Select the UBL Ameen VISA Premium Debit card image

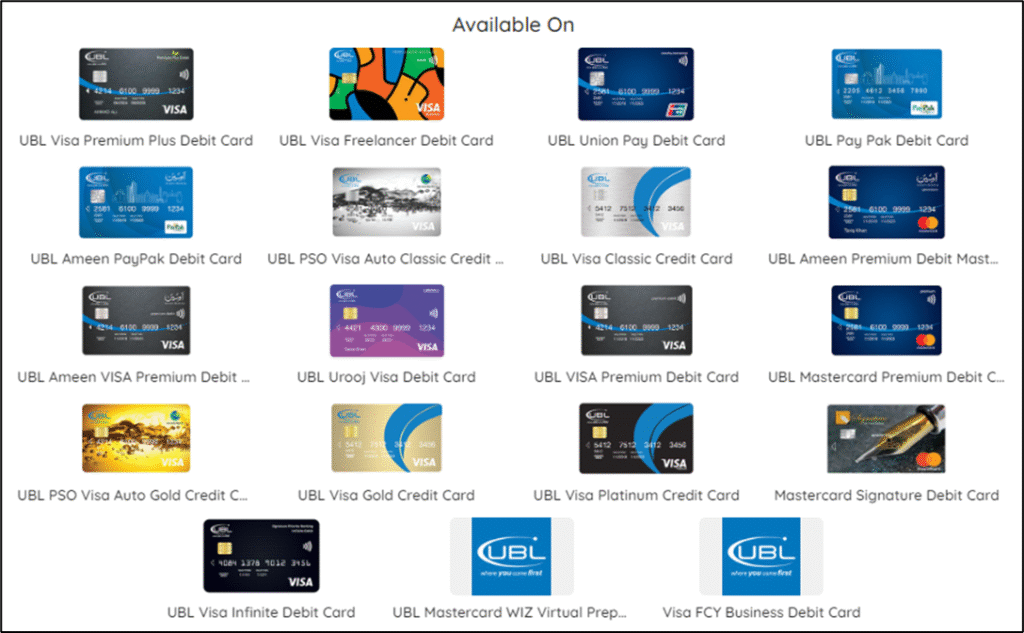point(136,320)
